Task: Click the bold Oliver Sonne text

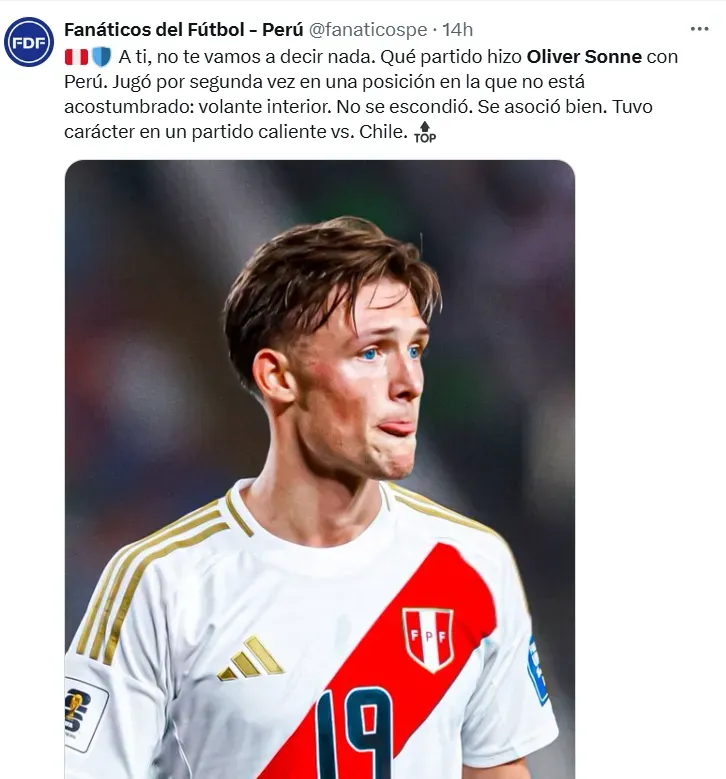Action: pyautogui.click(x=584, y=57)
